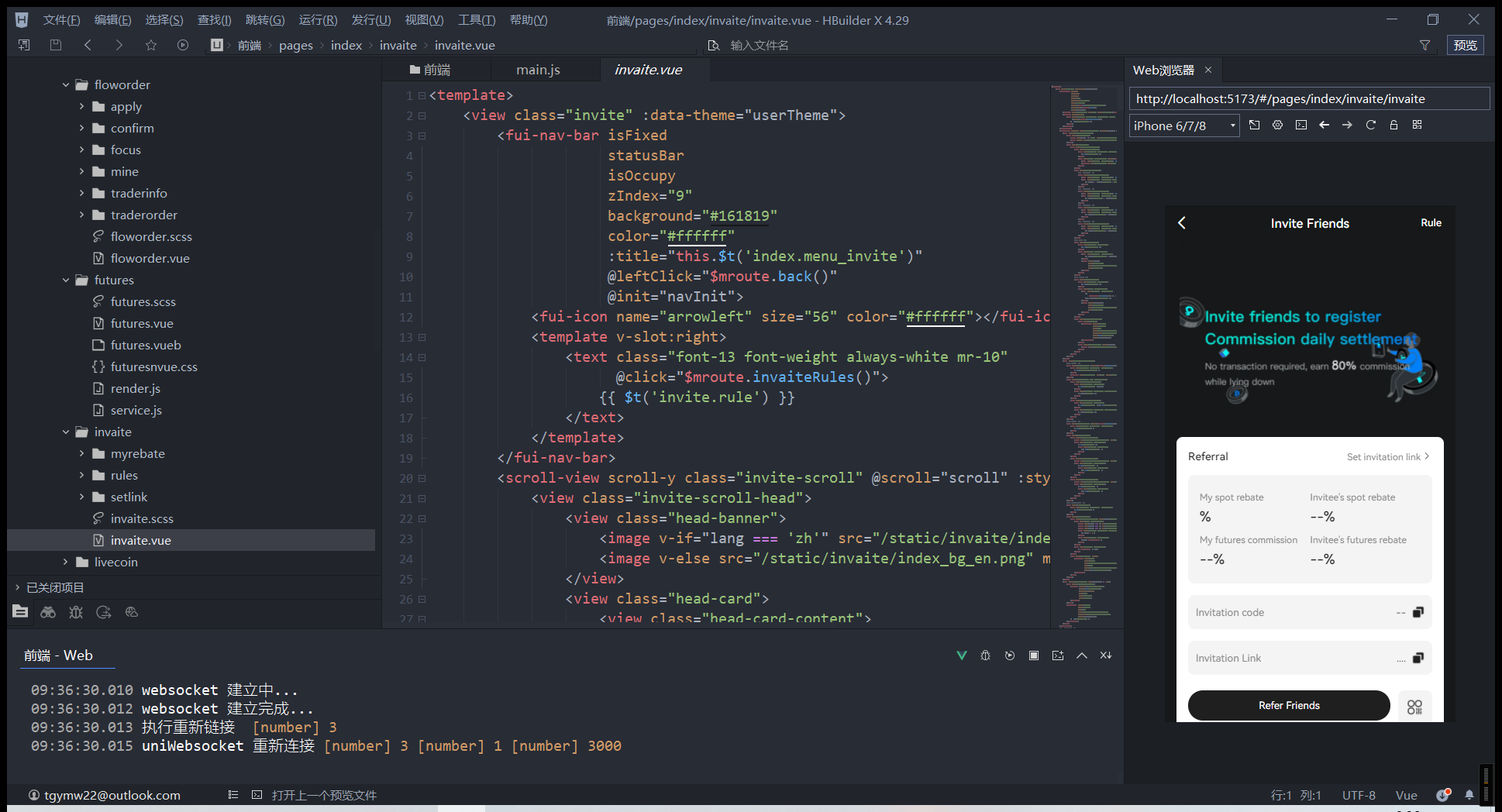Open the debug bug icon in sidebar bottom
Image resolution: width=1502 pixels, height=812 pixels.
point(76,612)
